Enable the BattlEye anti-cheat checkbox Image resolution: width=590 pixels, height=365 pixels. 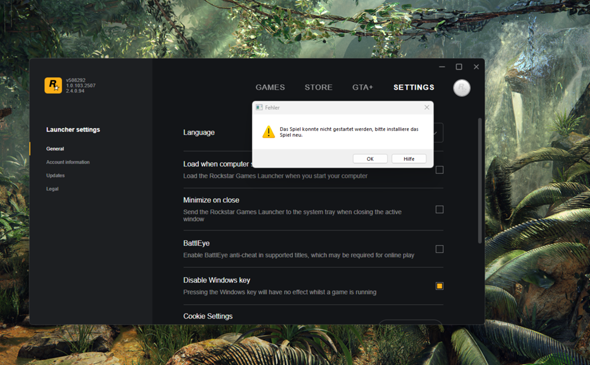click(x=439, y=249)
